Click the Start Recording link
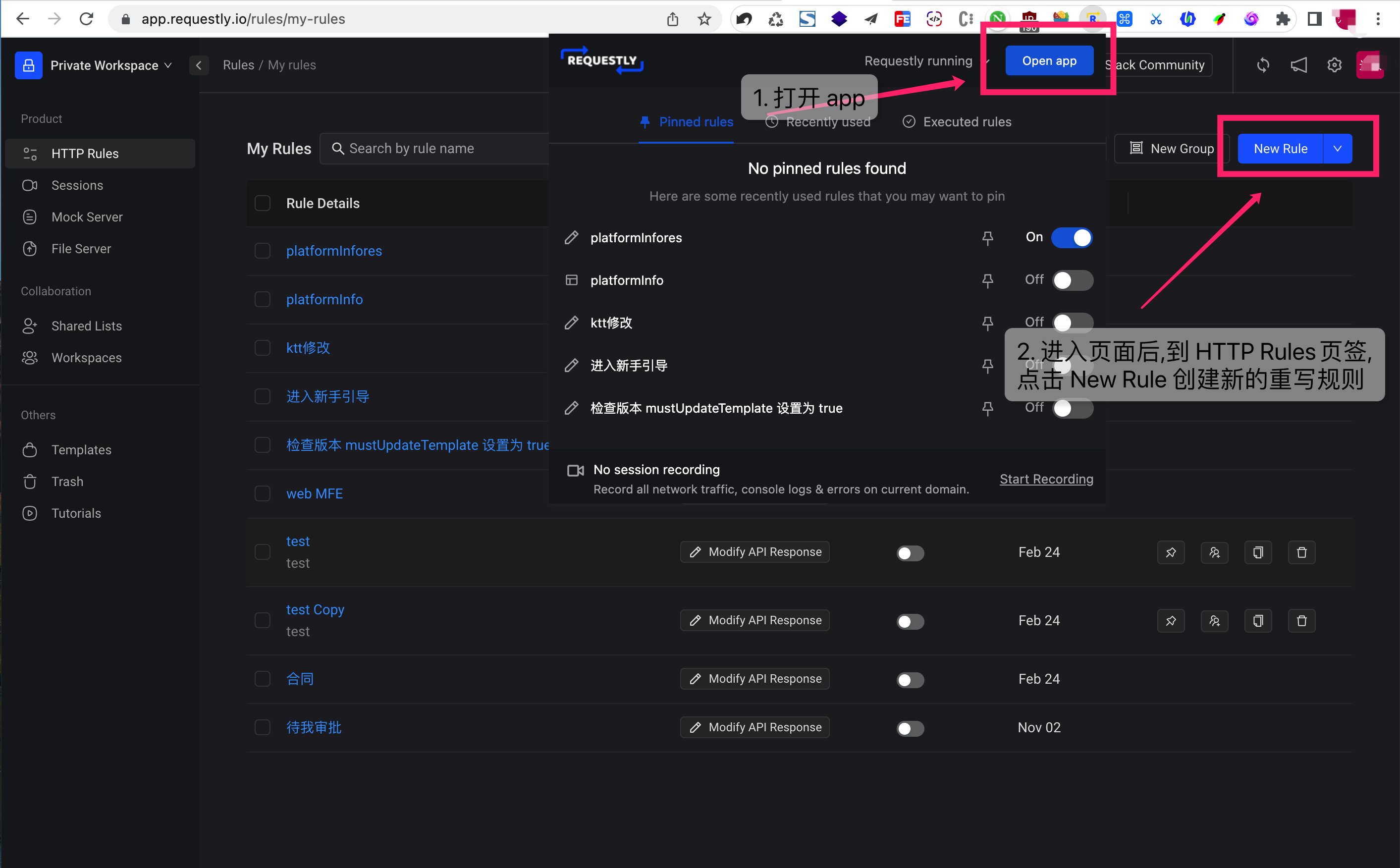The height and width of the screenshot is (868, 1400). click(x=1046, y=479)
